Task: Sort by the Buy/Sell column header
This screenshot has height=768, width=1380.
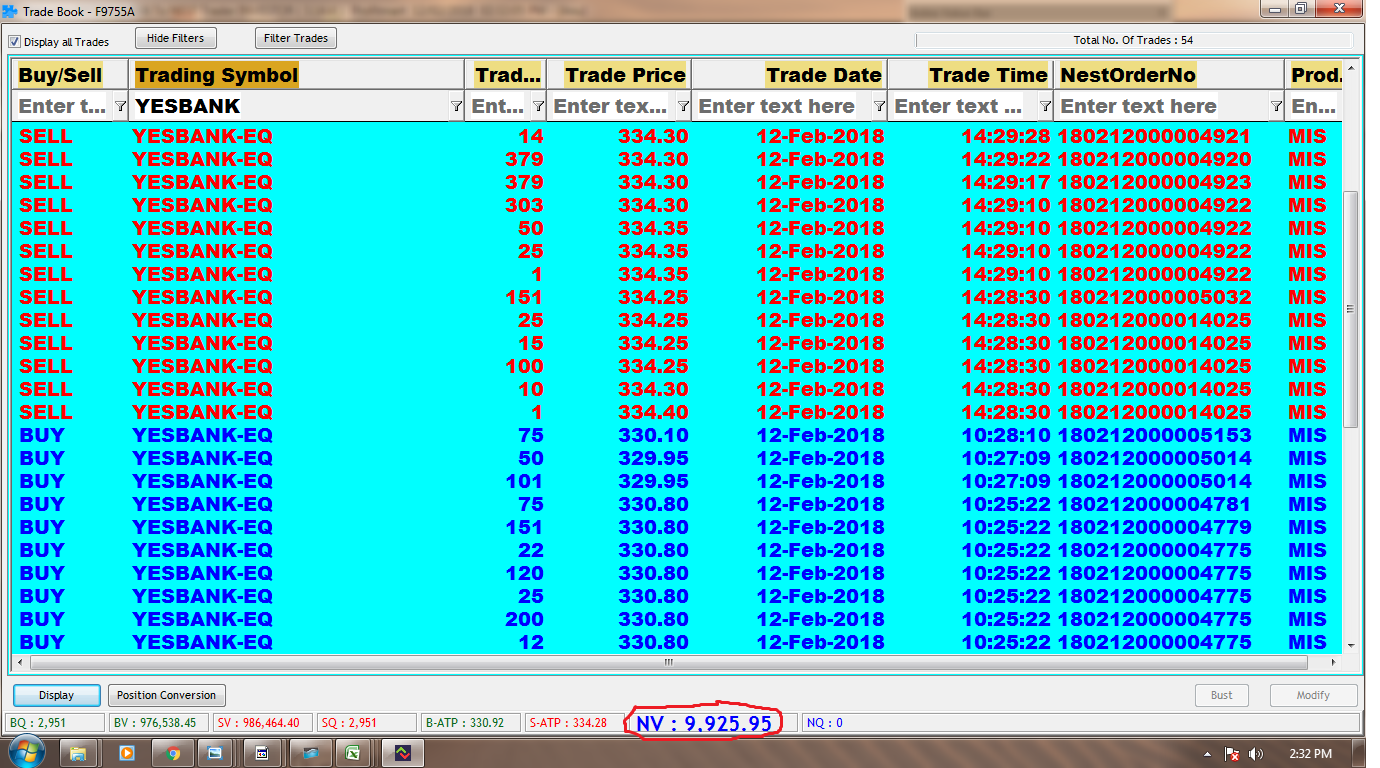Action: point(71,75)
